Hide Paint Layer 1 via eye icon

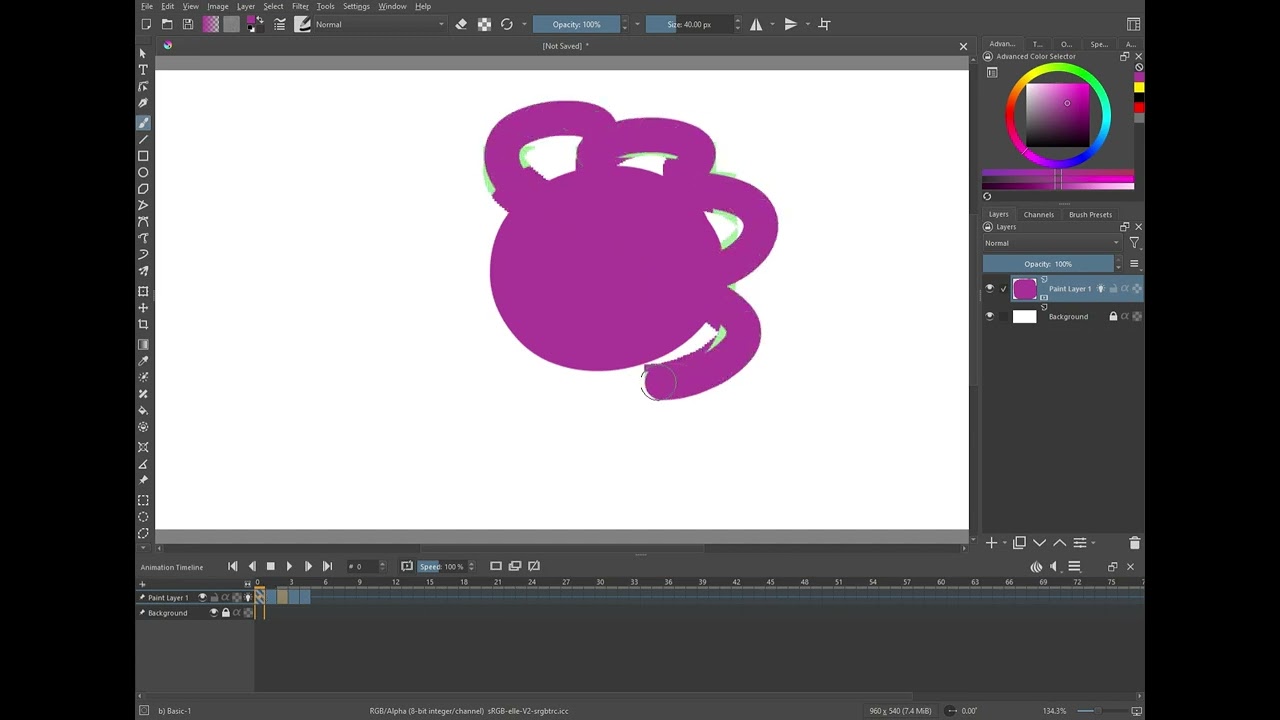coord(990,289)
